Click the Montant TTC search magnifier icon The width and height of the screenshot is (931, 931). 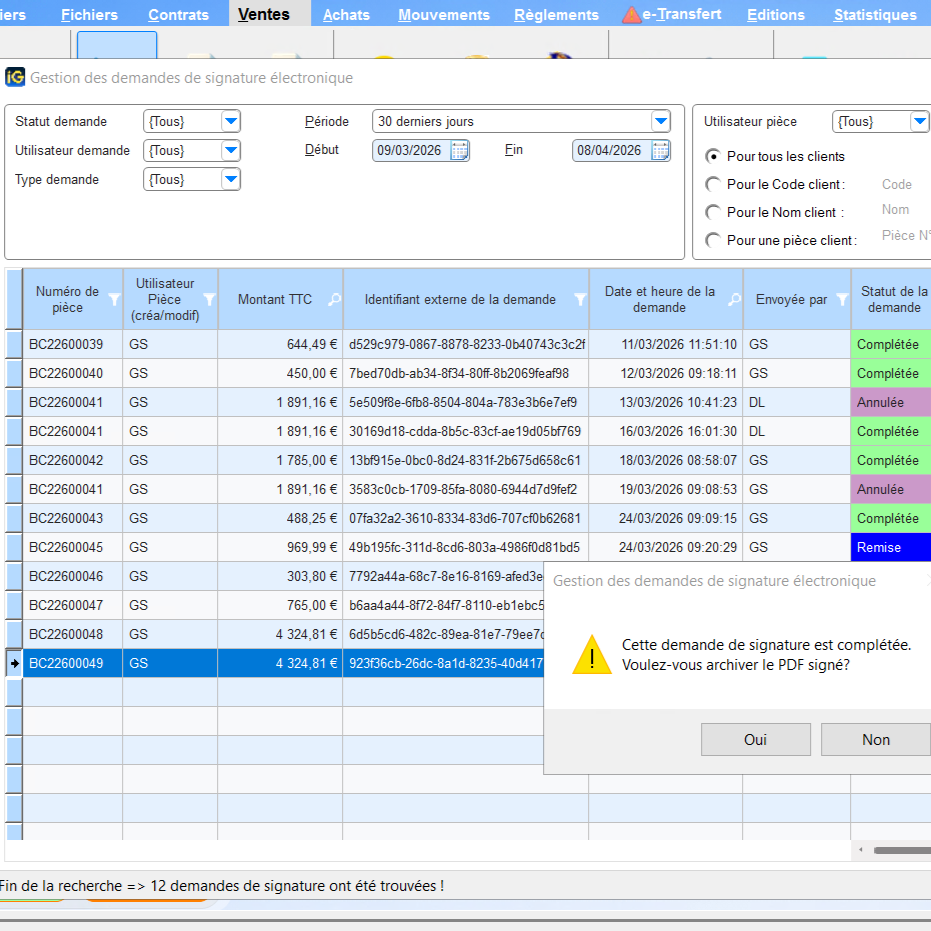tap(334, 299)
